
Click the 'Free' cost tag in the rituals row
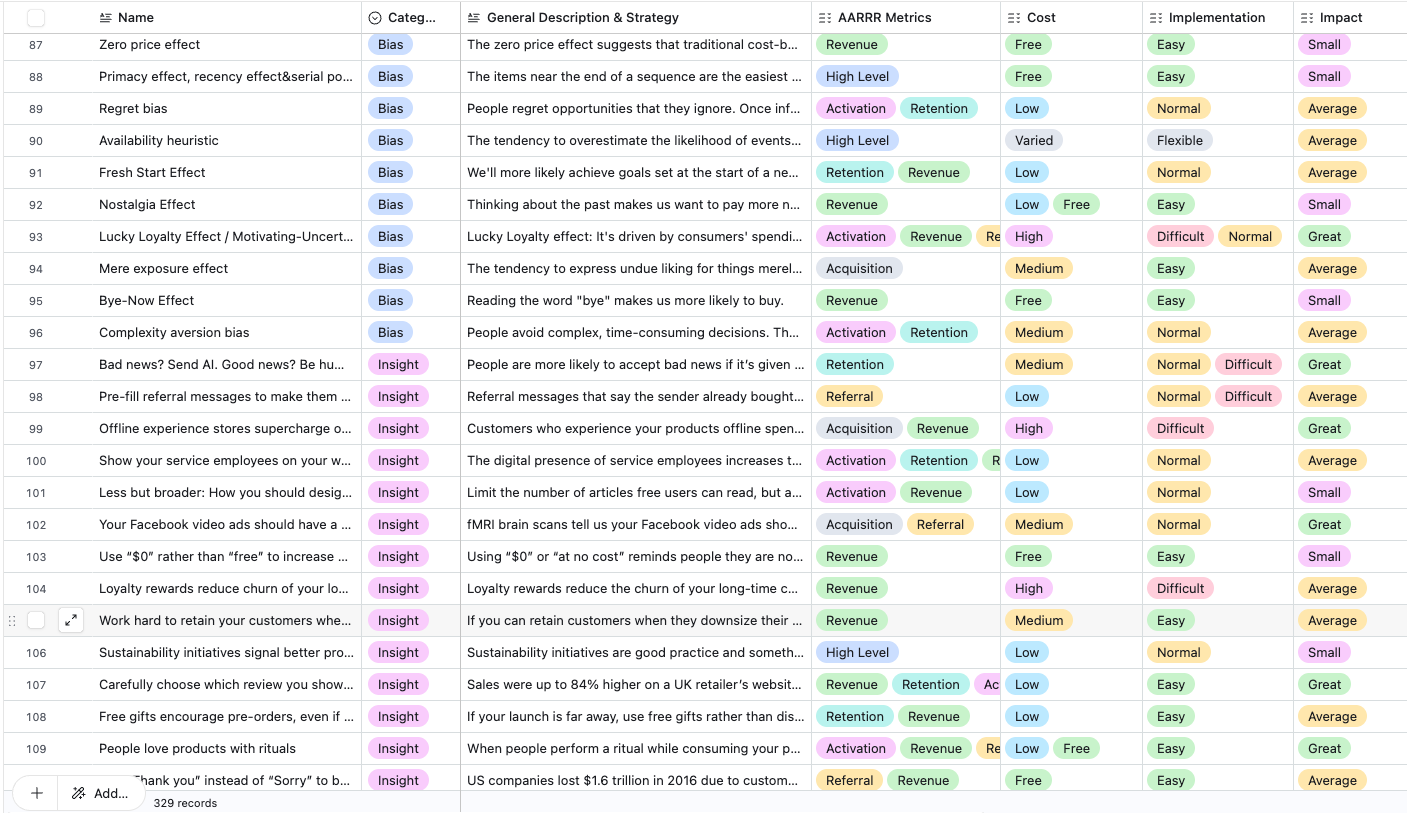(x=1076, y=748)
